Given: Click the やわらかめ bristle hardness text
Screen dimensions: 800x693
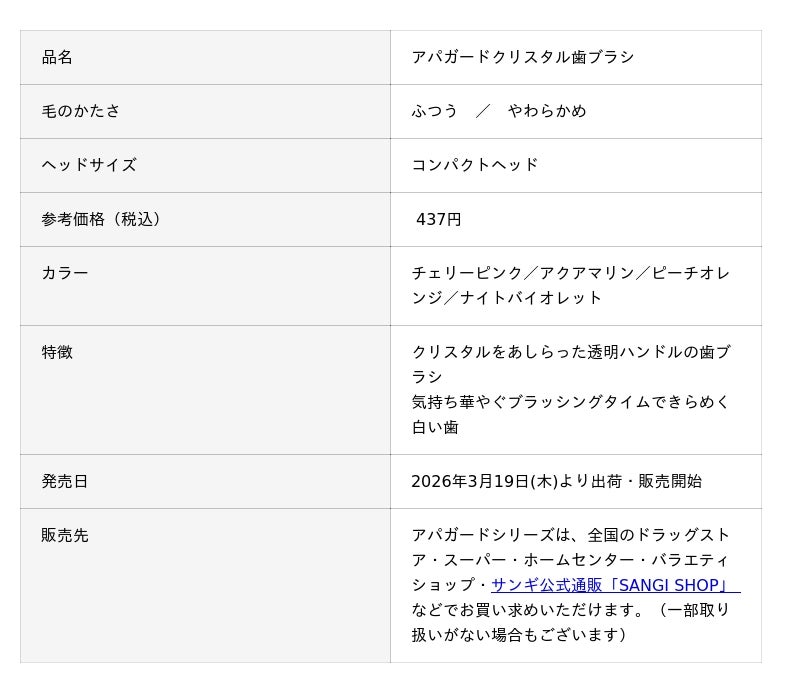Looking at the screenshot, I should 547,111.
